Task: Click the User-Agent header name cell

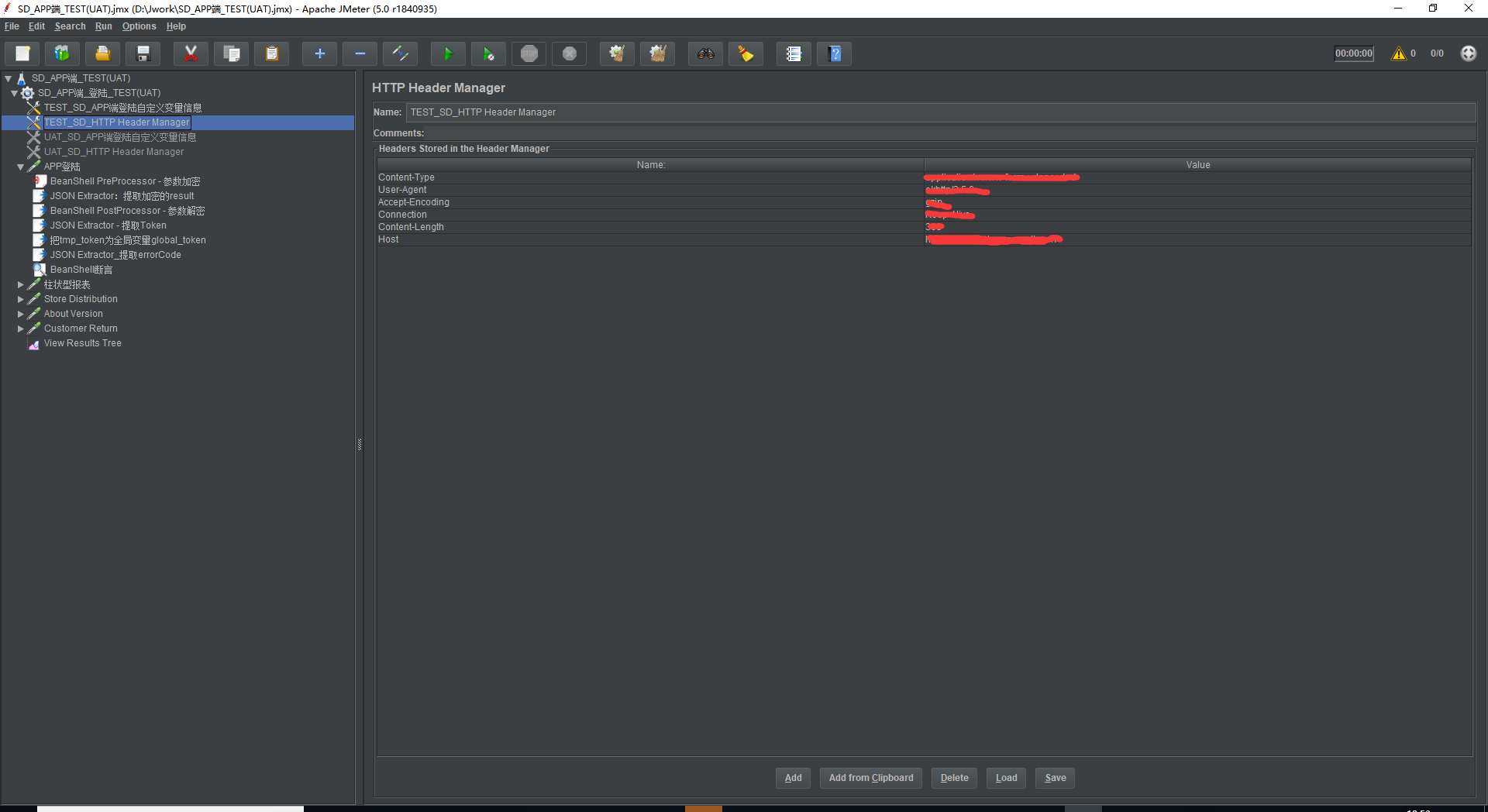Action: (650, 190)
